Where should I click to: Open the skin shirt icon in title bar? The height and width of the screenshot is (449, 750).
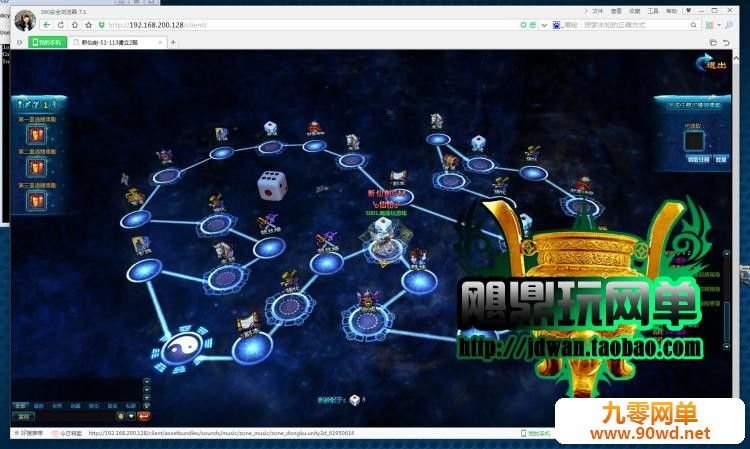[689, 11]
